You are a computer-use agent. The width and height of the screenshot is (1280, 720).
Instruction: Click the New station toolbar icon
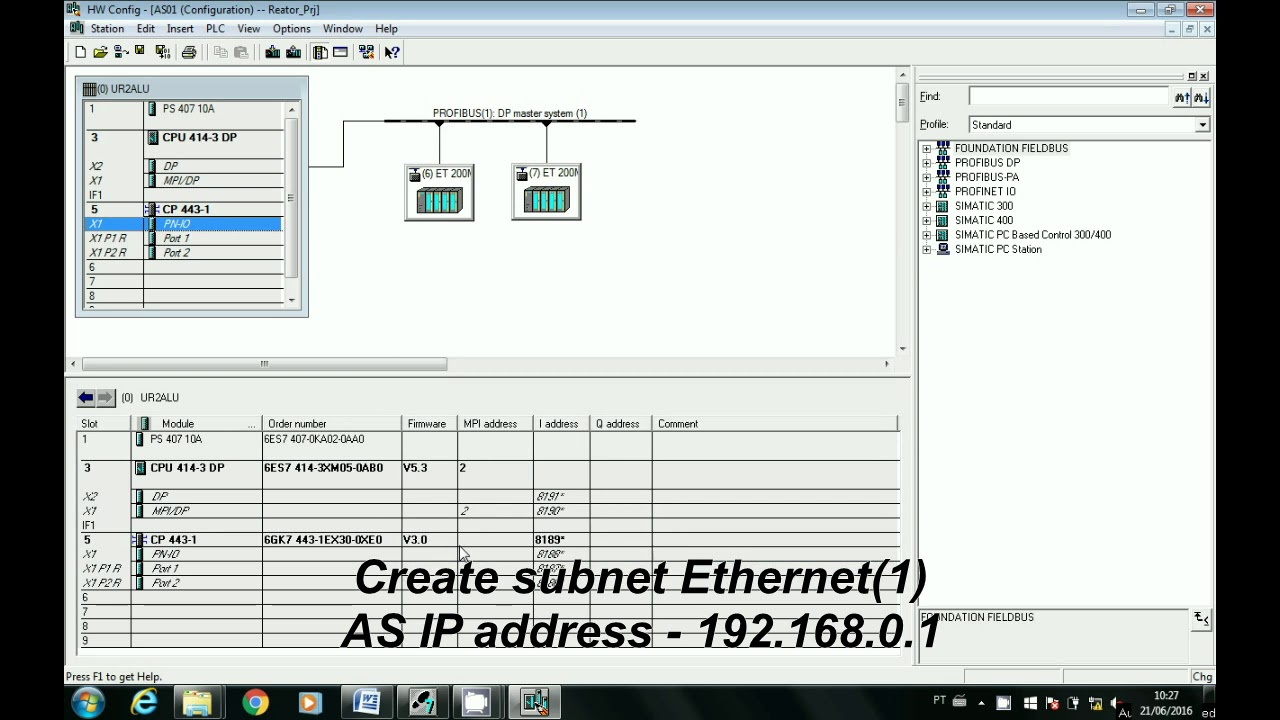click(80, 52)
